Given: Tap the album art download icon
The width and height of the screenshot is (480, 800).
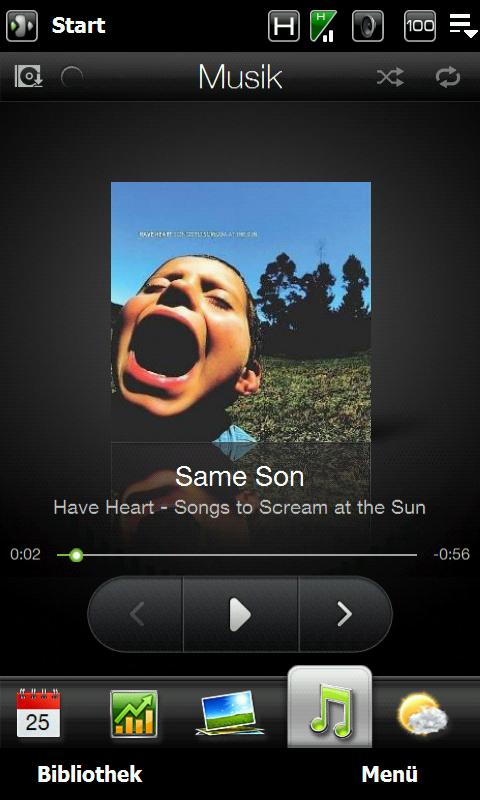Looking at the screenshot, I should (x=29, y=77).
